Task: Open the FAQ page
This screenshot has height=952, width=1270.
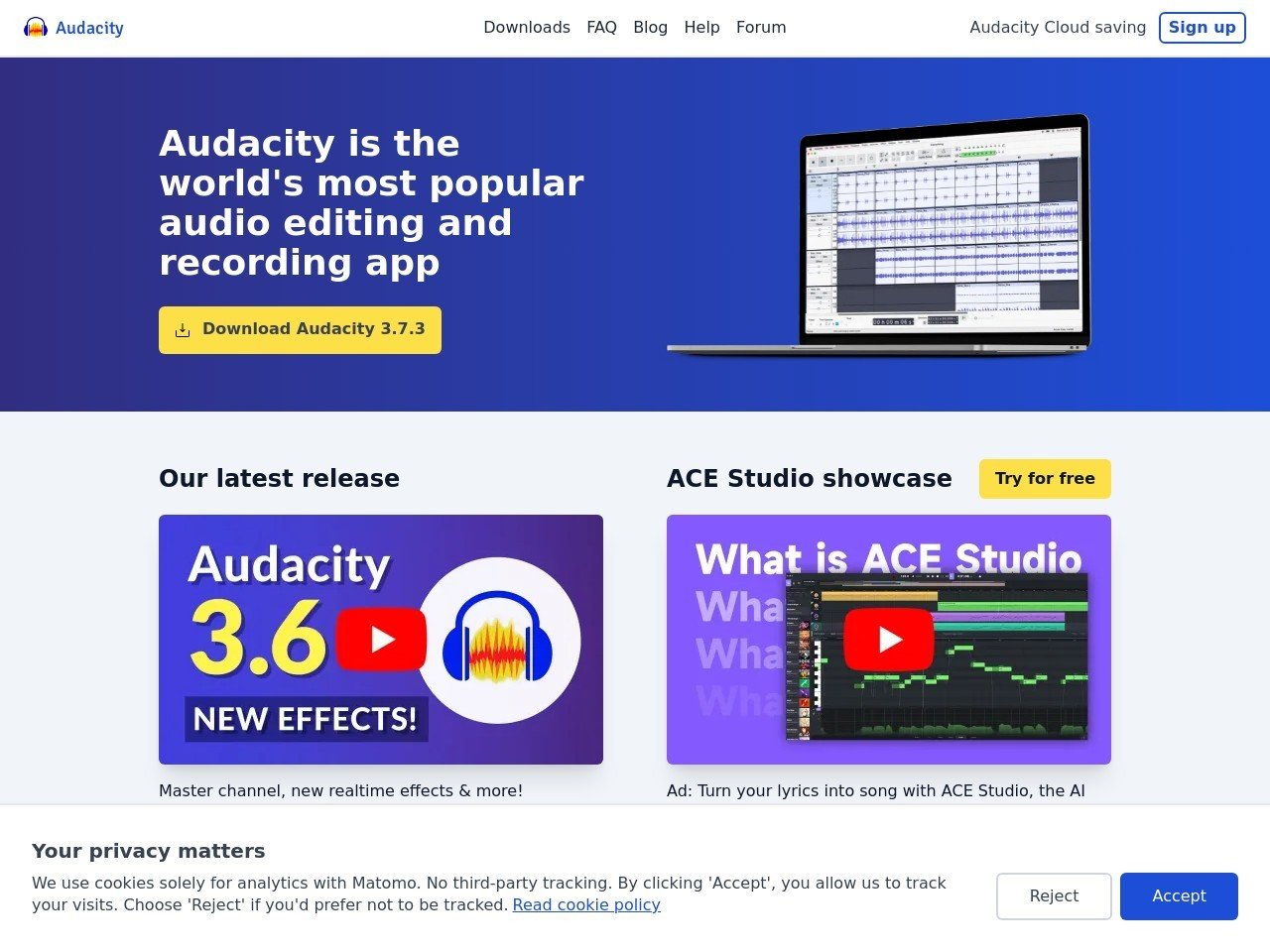Action: point(601,28)
